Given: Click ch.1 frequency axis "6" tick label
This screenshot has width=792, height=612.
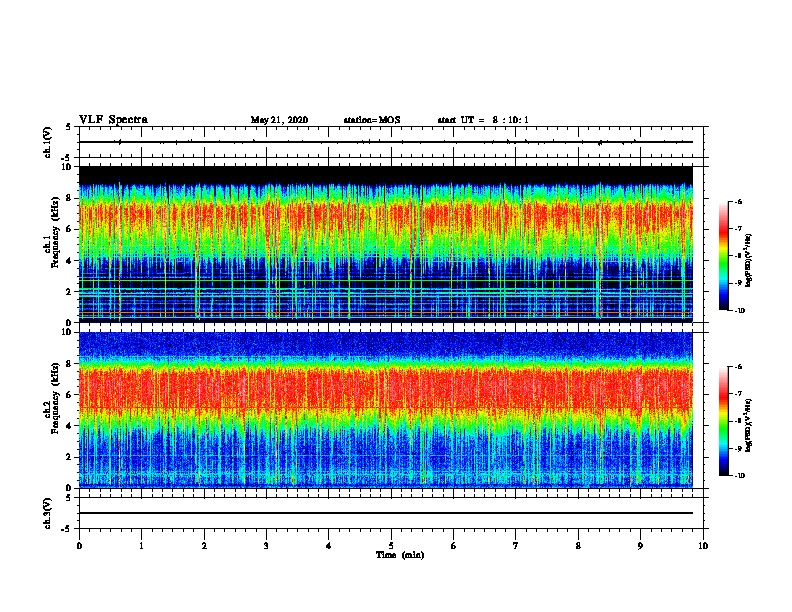Looking at the screenshot, I should pyautogui.click(x=70, y=229).
